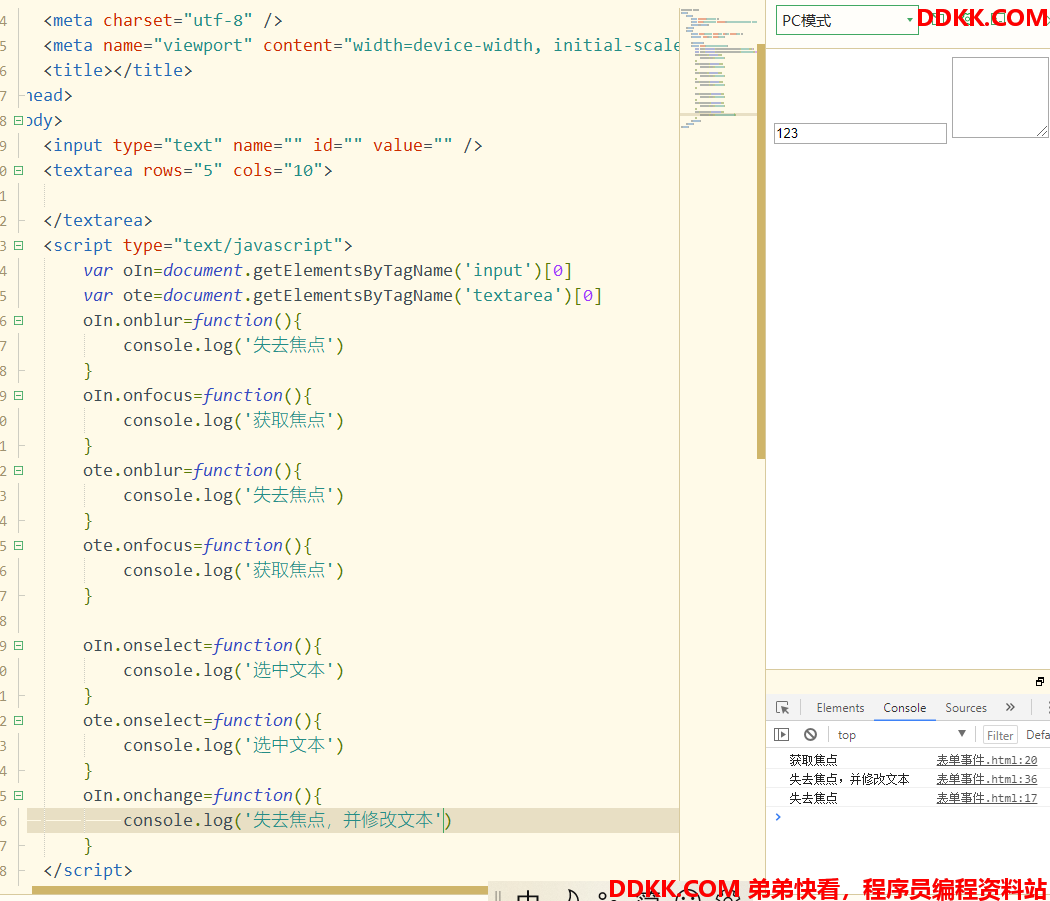This screenshot has width=1050, height=901.
Task: Switch to the Sources tab
Action: coord(966,707)
